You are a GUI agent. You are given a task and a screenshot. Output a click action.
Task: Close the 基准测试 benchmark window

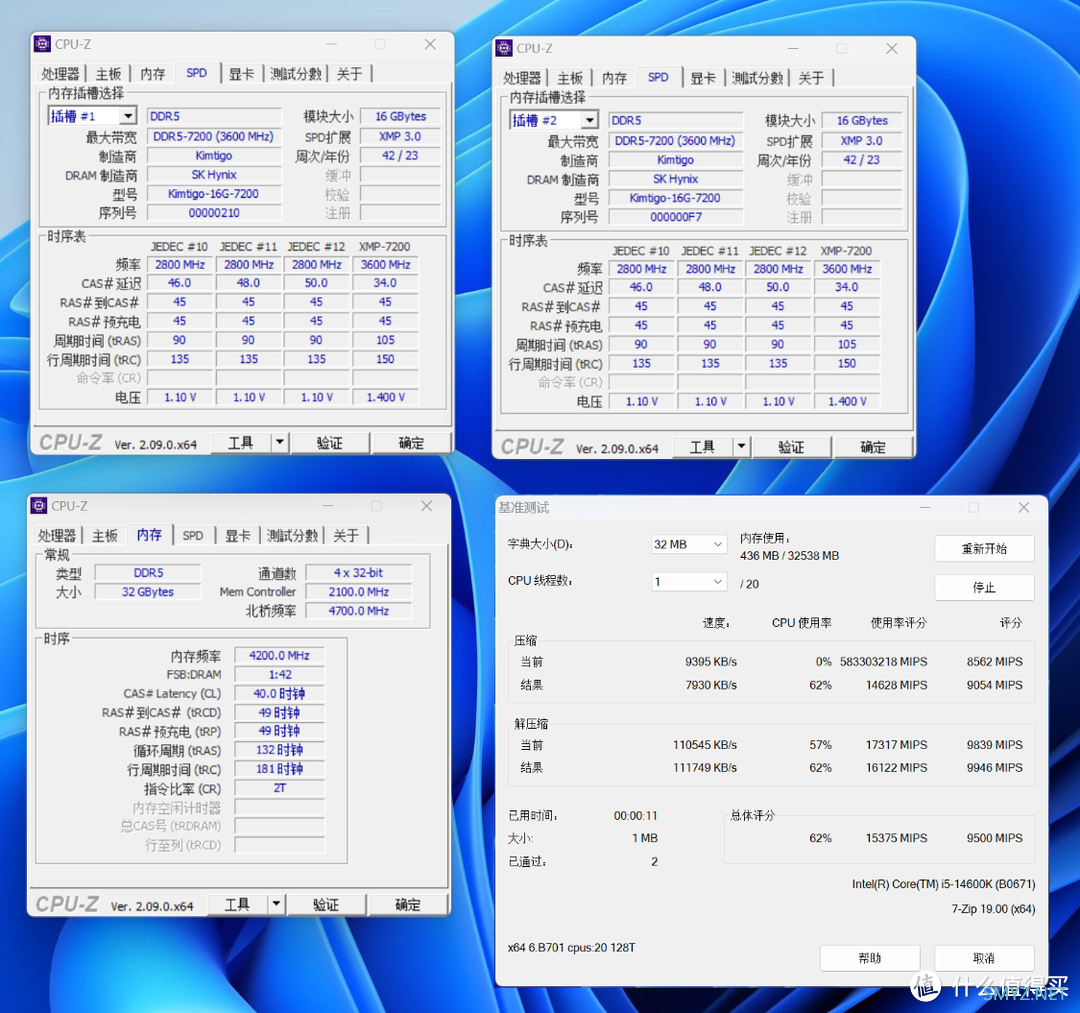click(1024, 507)
